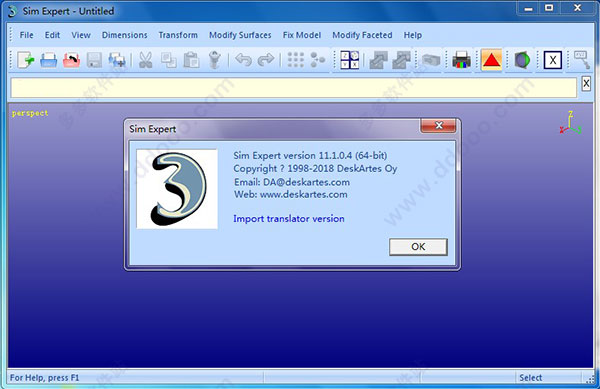Viewport: 600px width, 389px height.
Task: Open the Modify Surfaces menu
Action: coord(240,35)
